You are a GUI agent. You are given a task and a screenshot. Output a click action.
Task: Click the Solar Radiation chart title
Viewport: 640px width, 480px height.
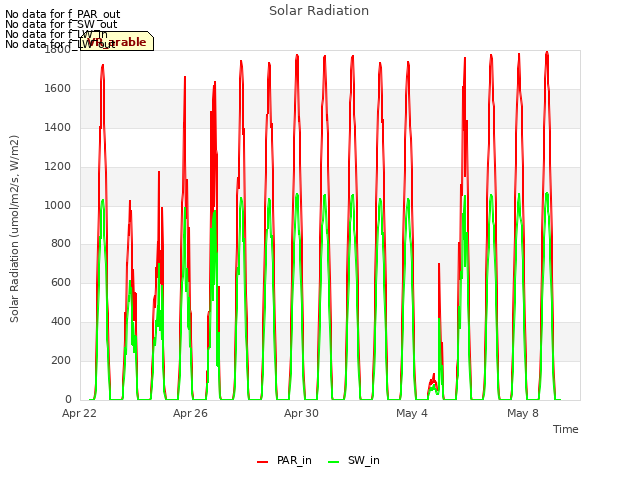tap(319, 11)
